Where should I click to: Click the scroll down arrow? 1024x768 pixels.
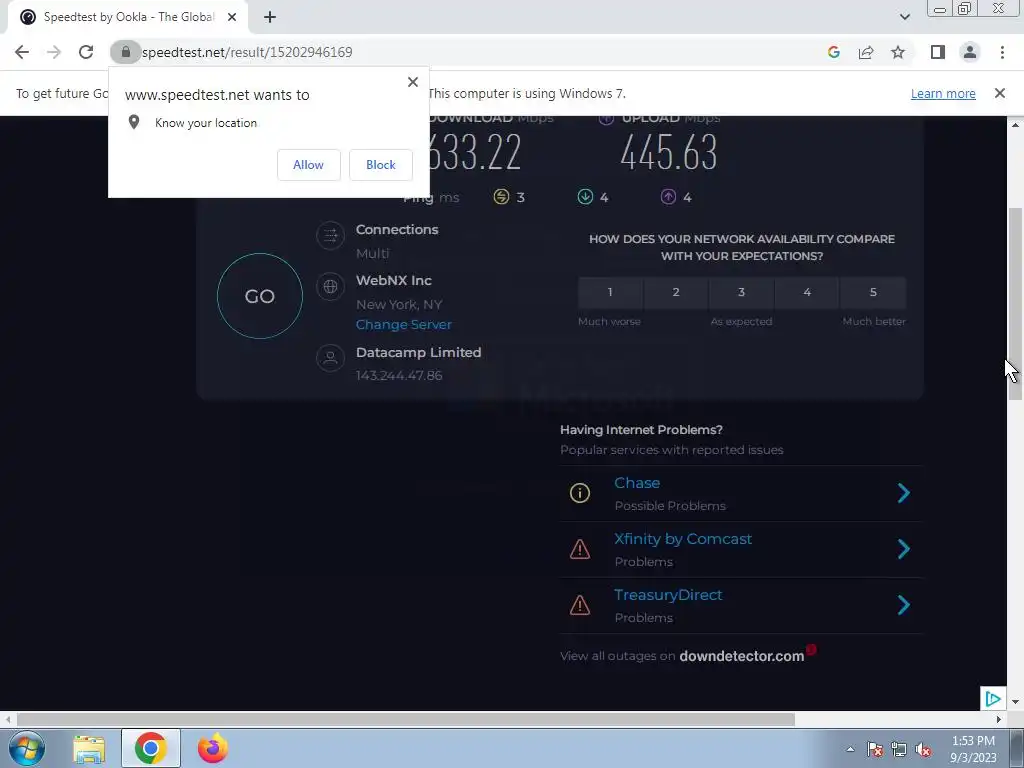point(1015,702)
